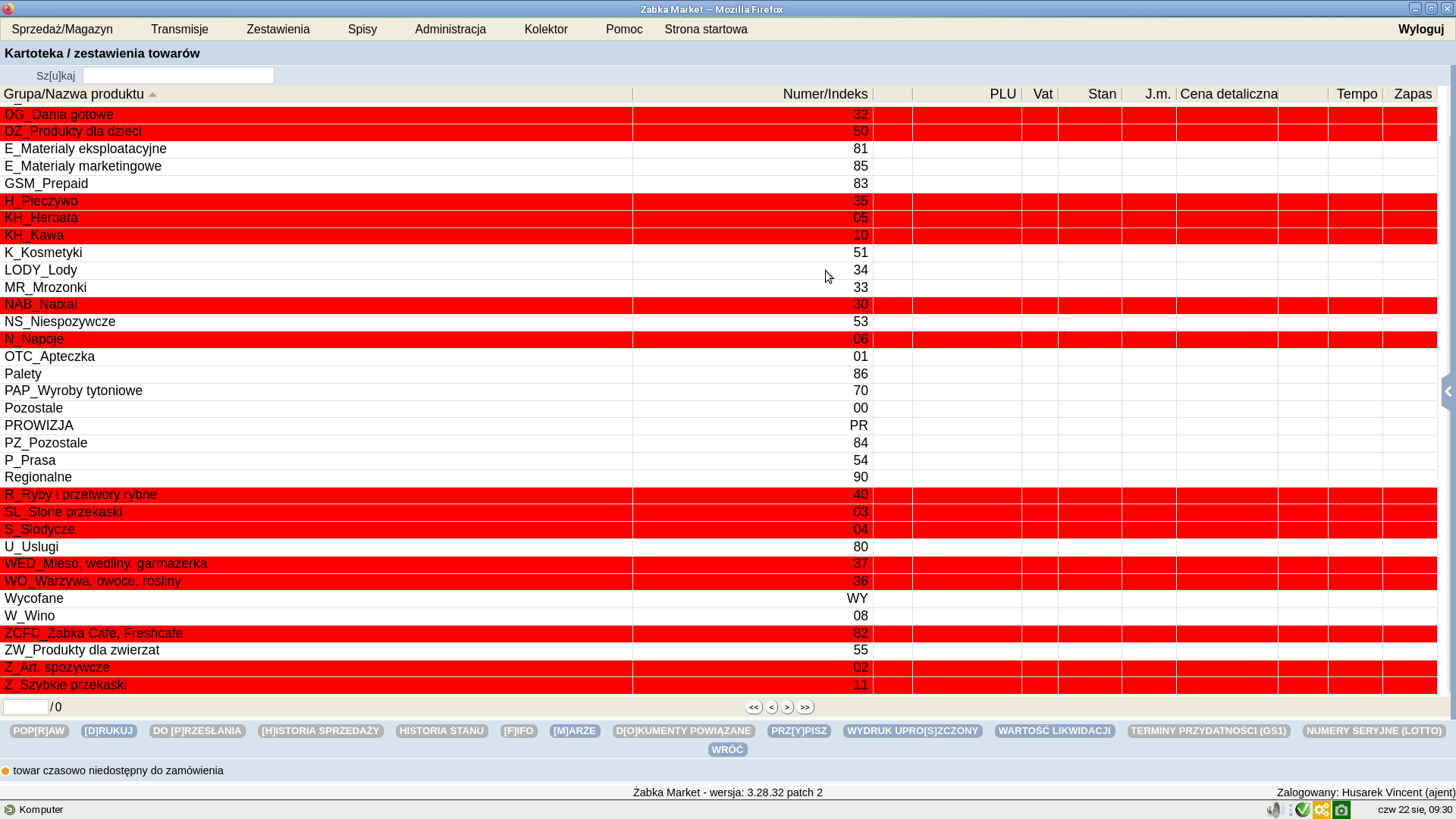Click the volume speaker tray icon
The image size is (1456, 819).
1273,810
